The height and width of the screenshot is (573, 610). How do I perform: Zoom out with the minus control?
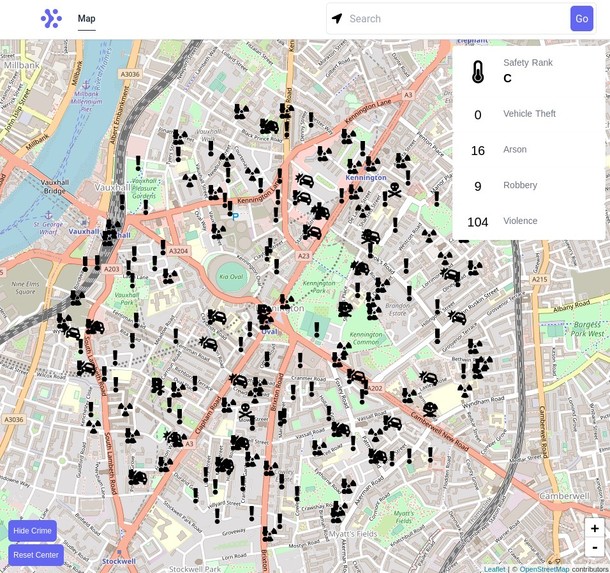click(x=594, y=547)
